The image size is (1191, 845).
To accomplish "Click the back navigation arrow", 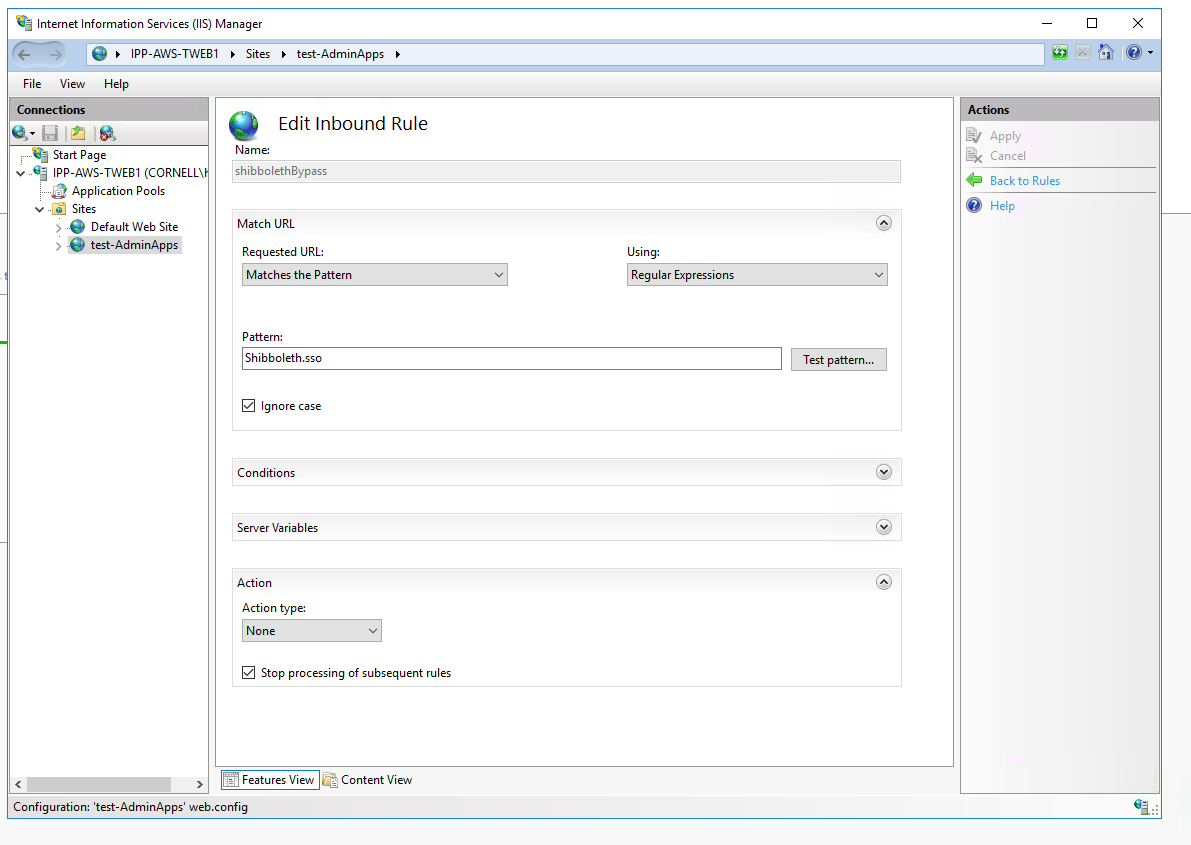I will tap(24, 54).
